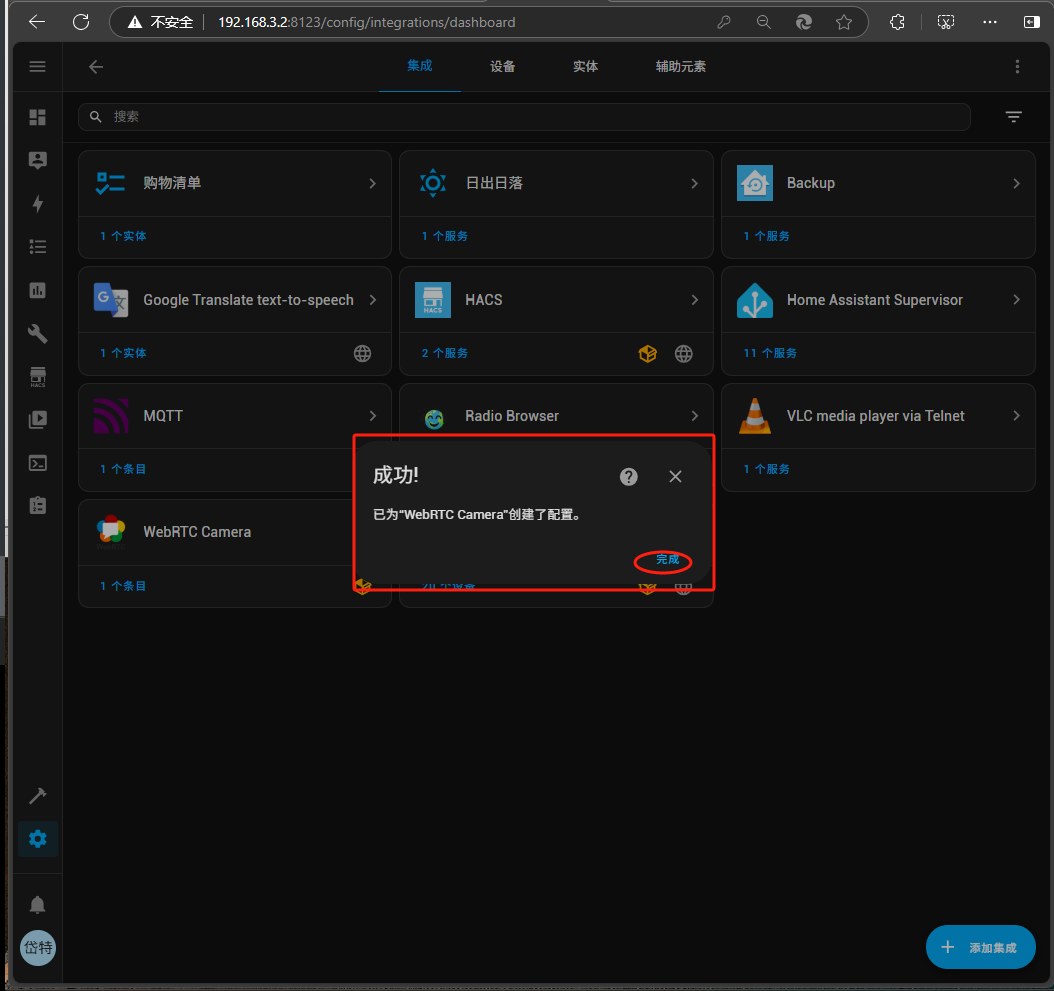This screenshot has height=991, width=1054.
Task: Open the notifications bell icon
Action: pos(38,905)
